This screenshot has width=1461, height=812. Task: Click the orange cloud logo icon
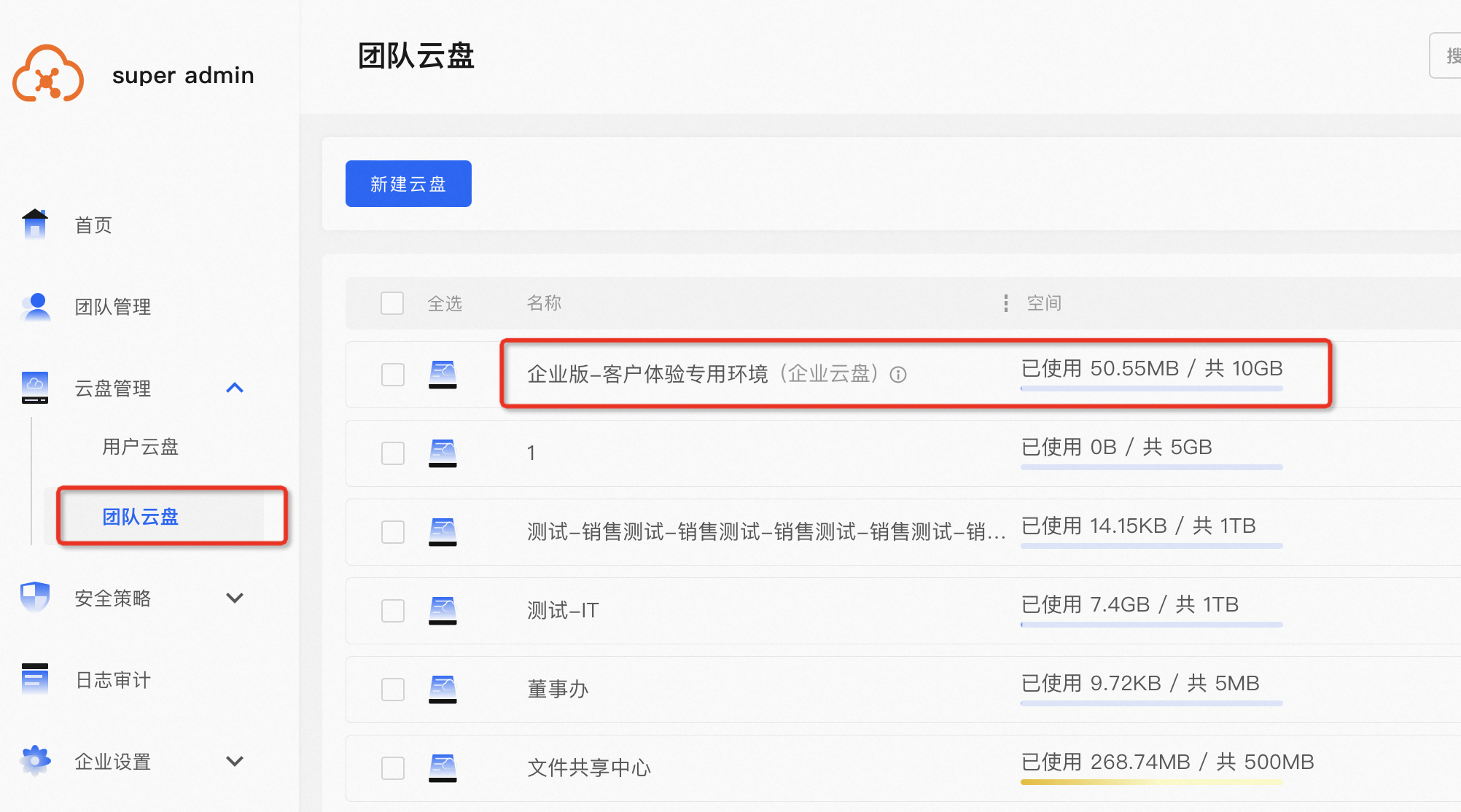click(x=48, y=74)
